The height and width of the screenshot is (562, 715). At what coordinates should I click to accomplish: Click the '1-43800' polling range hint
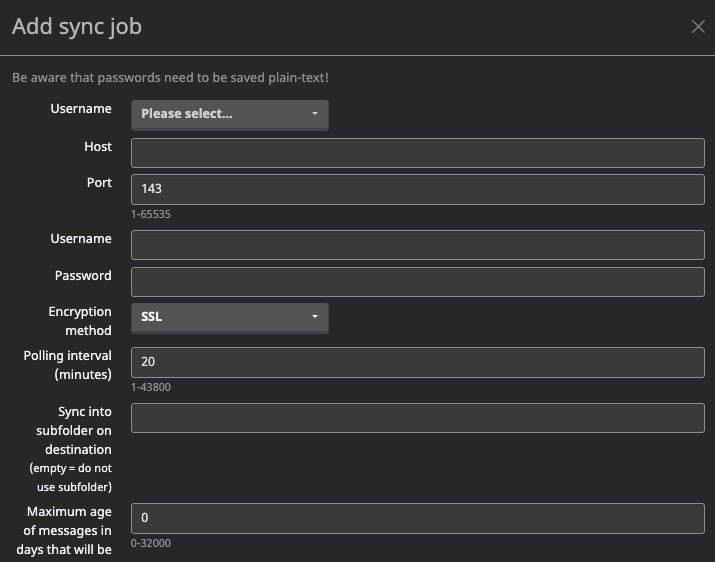[150, 387]
